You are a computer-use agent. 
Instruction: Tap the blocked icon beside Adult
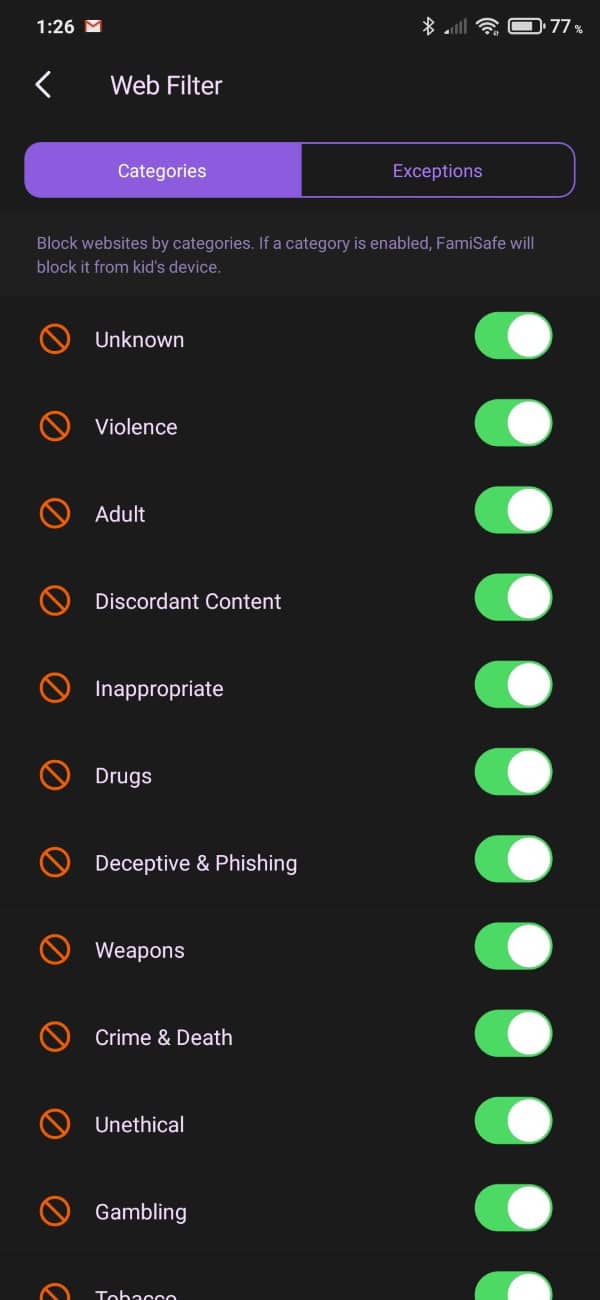pos(55,514)
